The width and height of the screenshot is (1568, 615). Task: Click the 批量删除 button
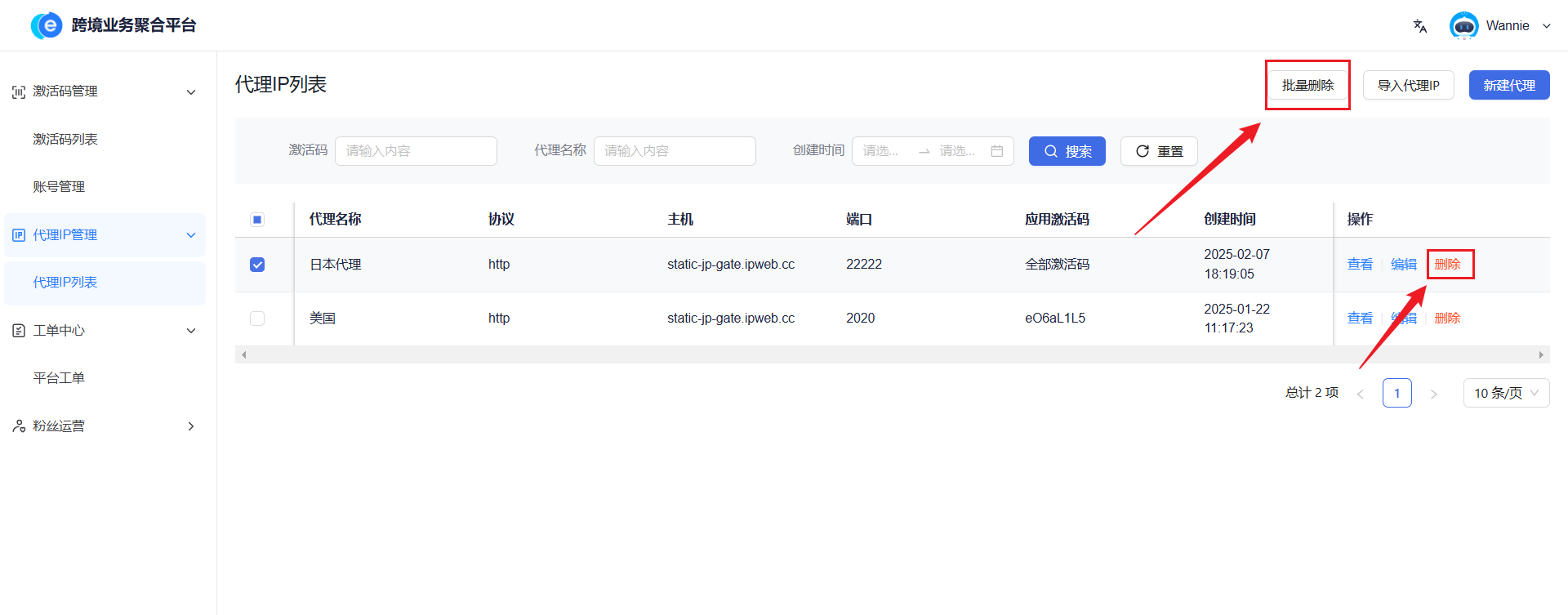tap(1307, 85)
